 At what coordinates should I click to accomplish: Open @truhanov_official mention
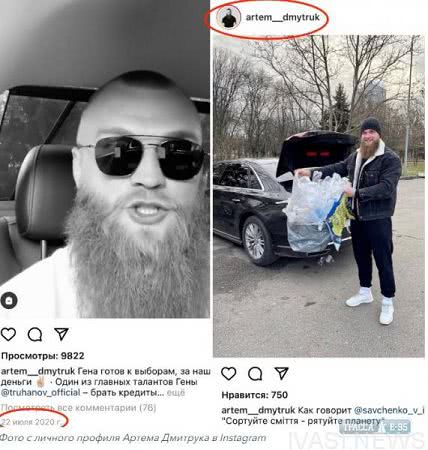(40, 393)
